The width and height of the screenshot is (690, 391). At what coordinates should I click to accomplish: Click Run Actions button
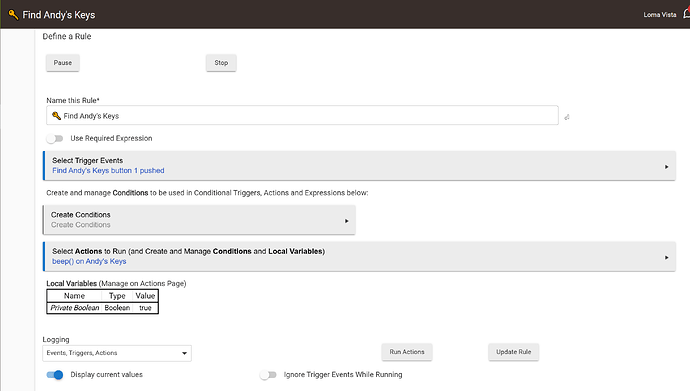click(407, 352)
